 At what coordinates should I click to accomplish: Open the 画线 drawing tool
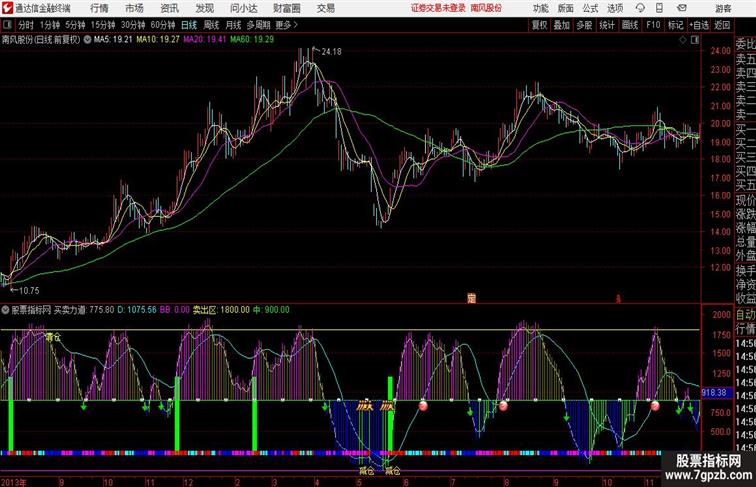click(629, 25)
